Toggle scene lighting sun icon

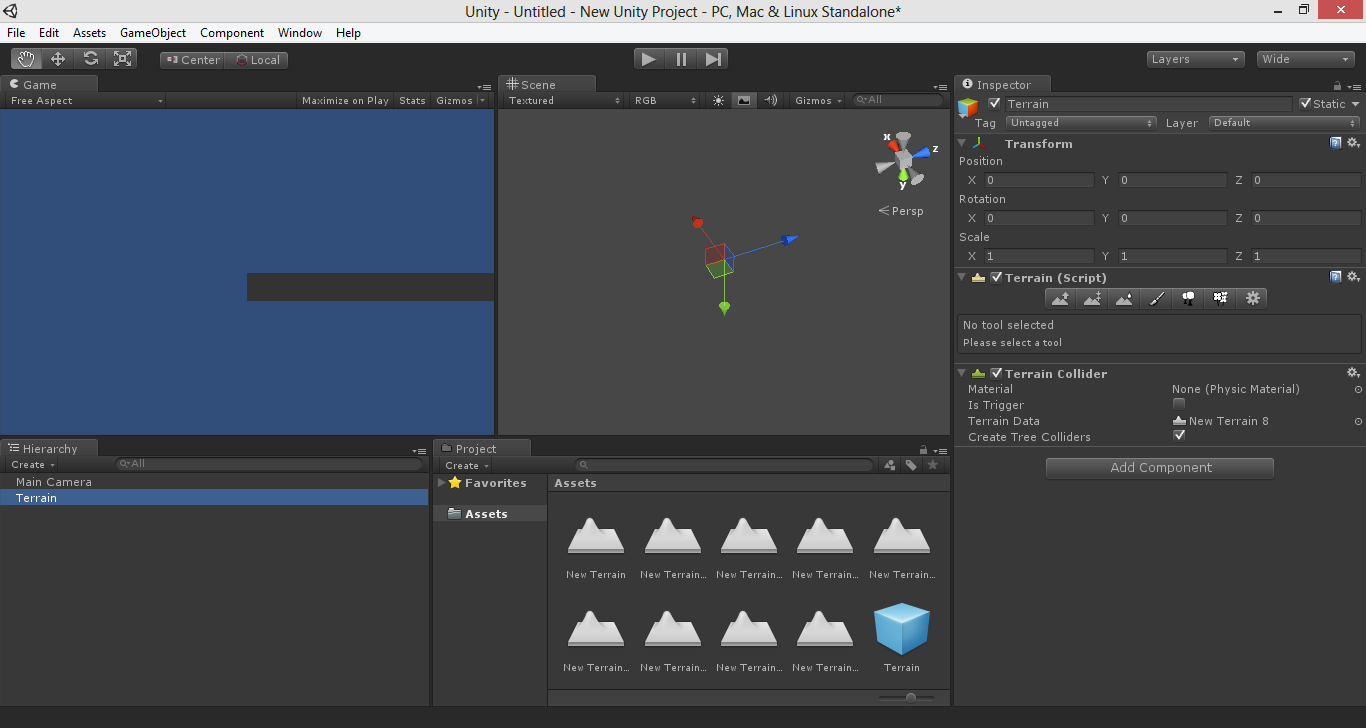click(718, 100)
